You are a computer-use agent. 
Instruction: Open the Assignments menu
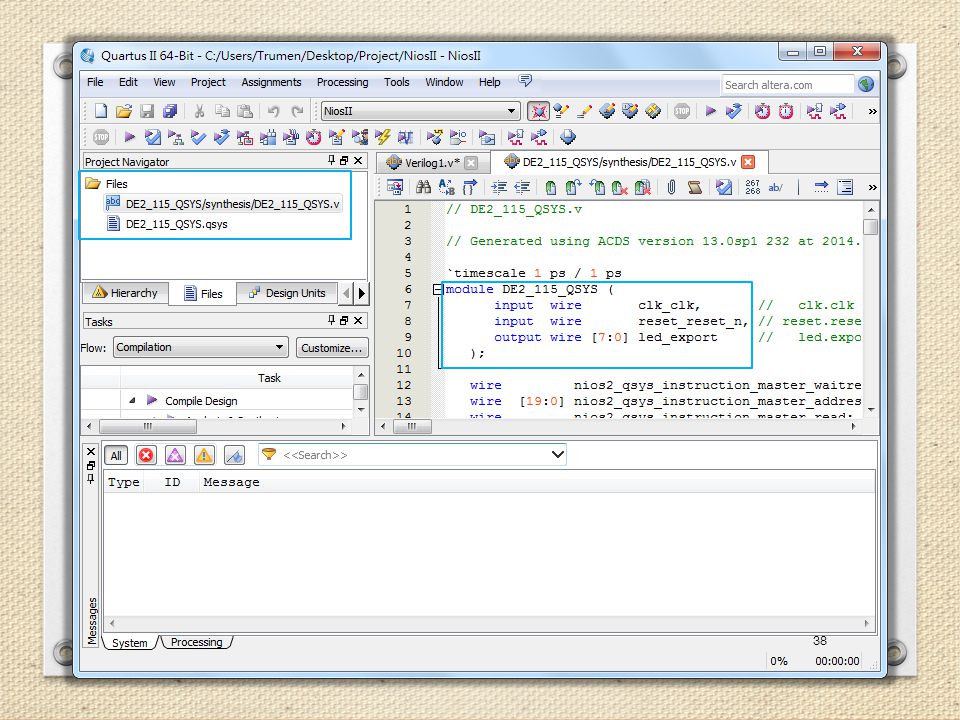271,82
